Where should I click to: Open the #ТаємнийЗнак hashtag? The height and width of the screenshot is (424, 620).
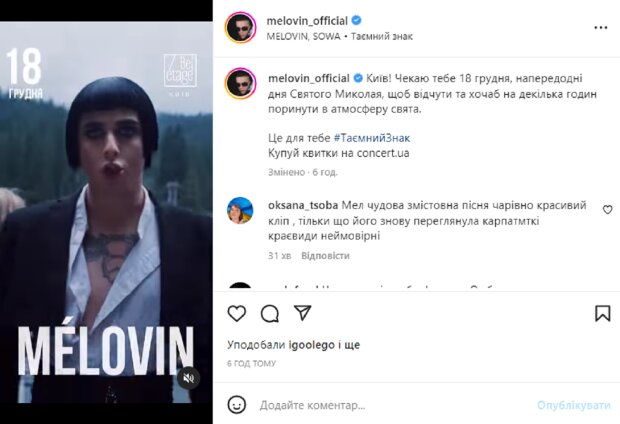click(x=372, y=138)
